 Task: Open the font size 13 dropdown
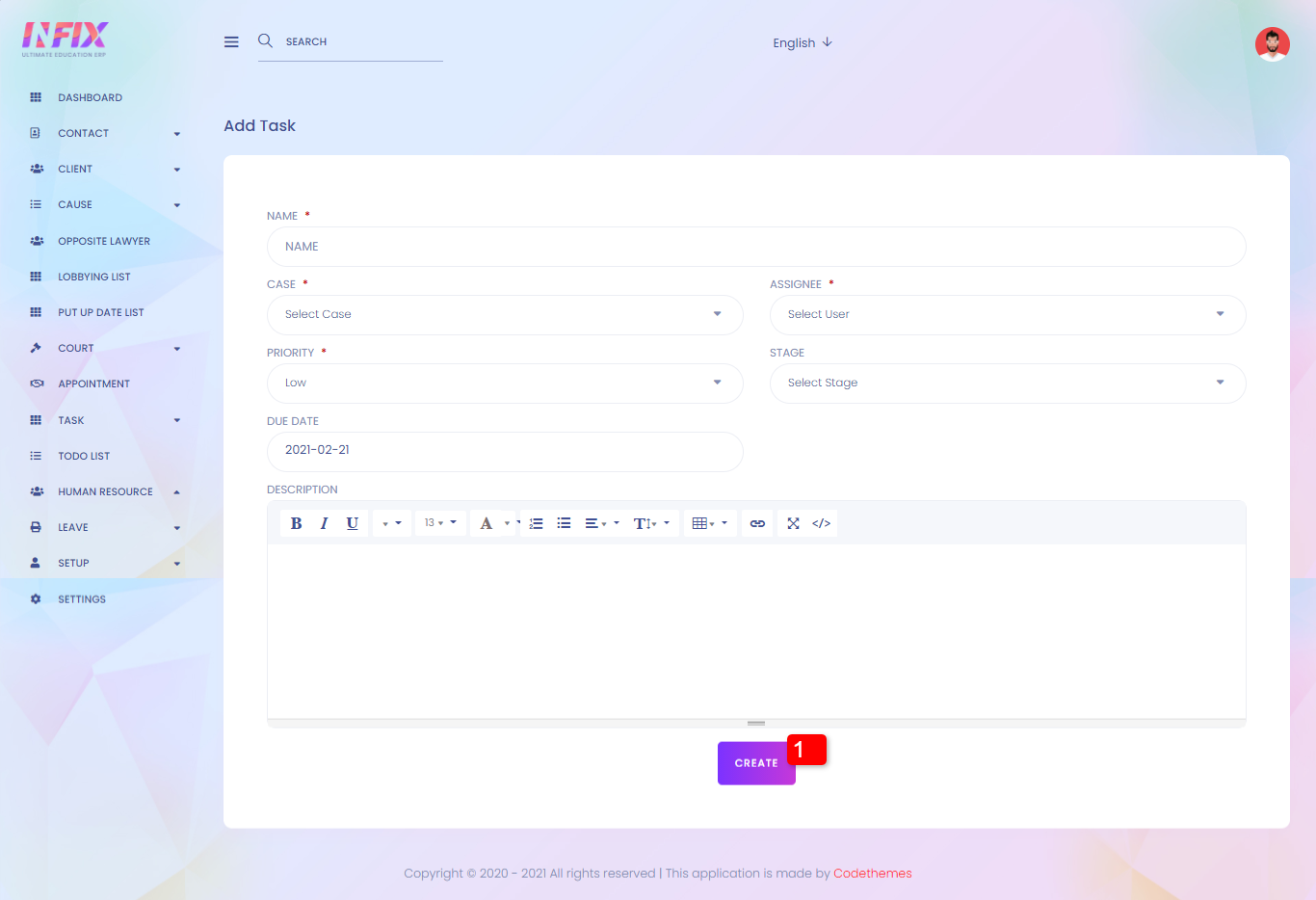pyautogui.click(x=440, y=523)
